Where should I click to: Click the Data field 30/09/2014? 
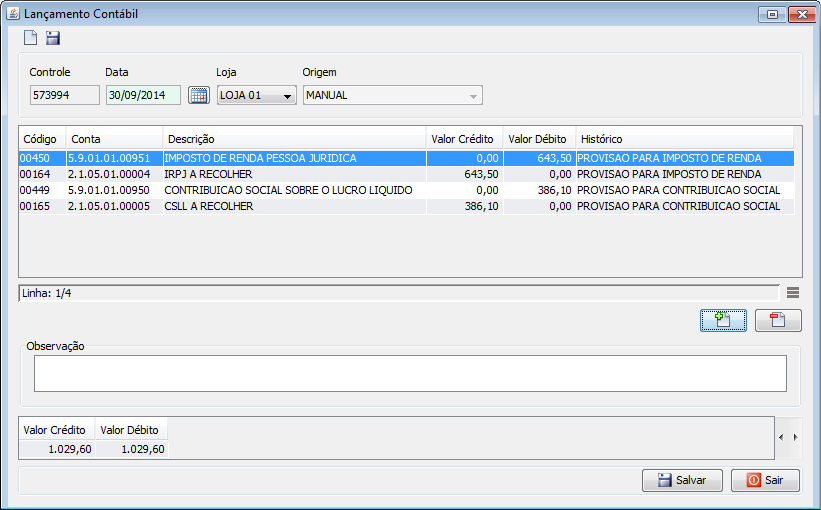143,95
